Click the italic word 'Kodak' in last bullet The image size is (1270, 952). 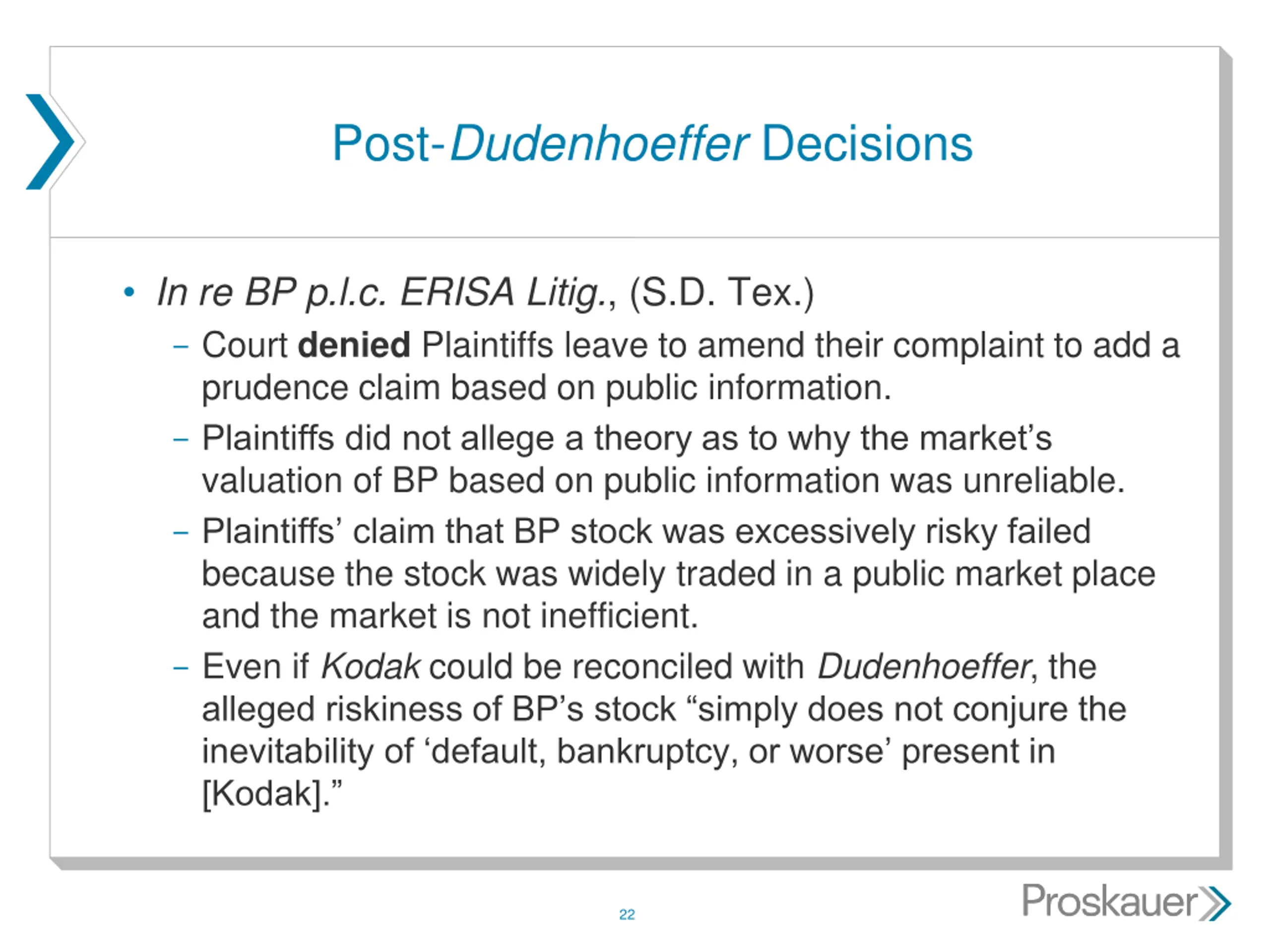(370, 667)
